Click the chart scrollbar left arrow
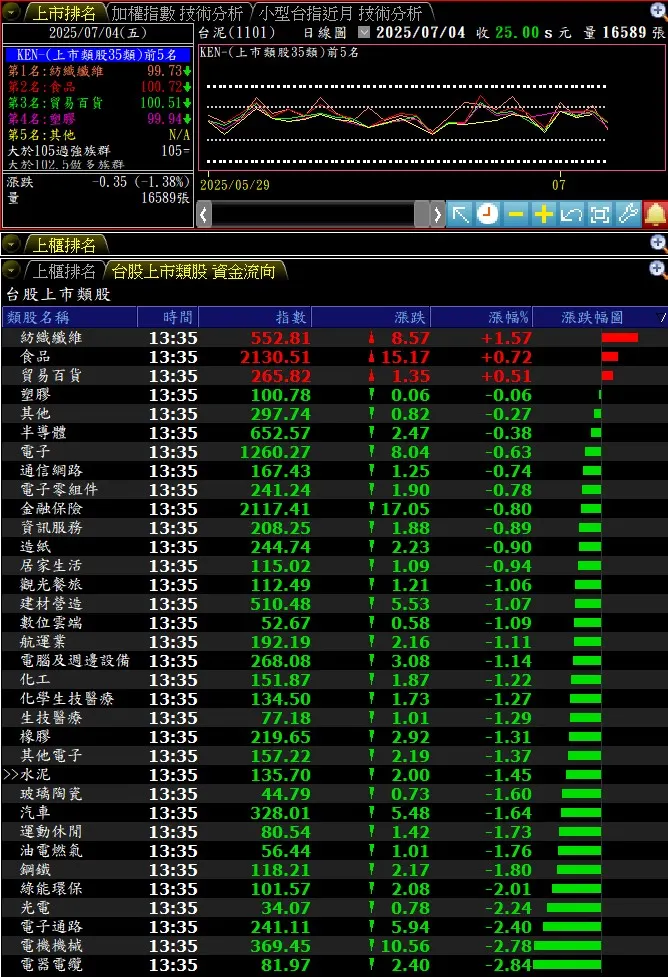668x977 pixels. [204, 214]
